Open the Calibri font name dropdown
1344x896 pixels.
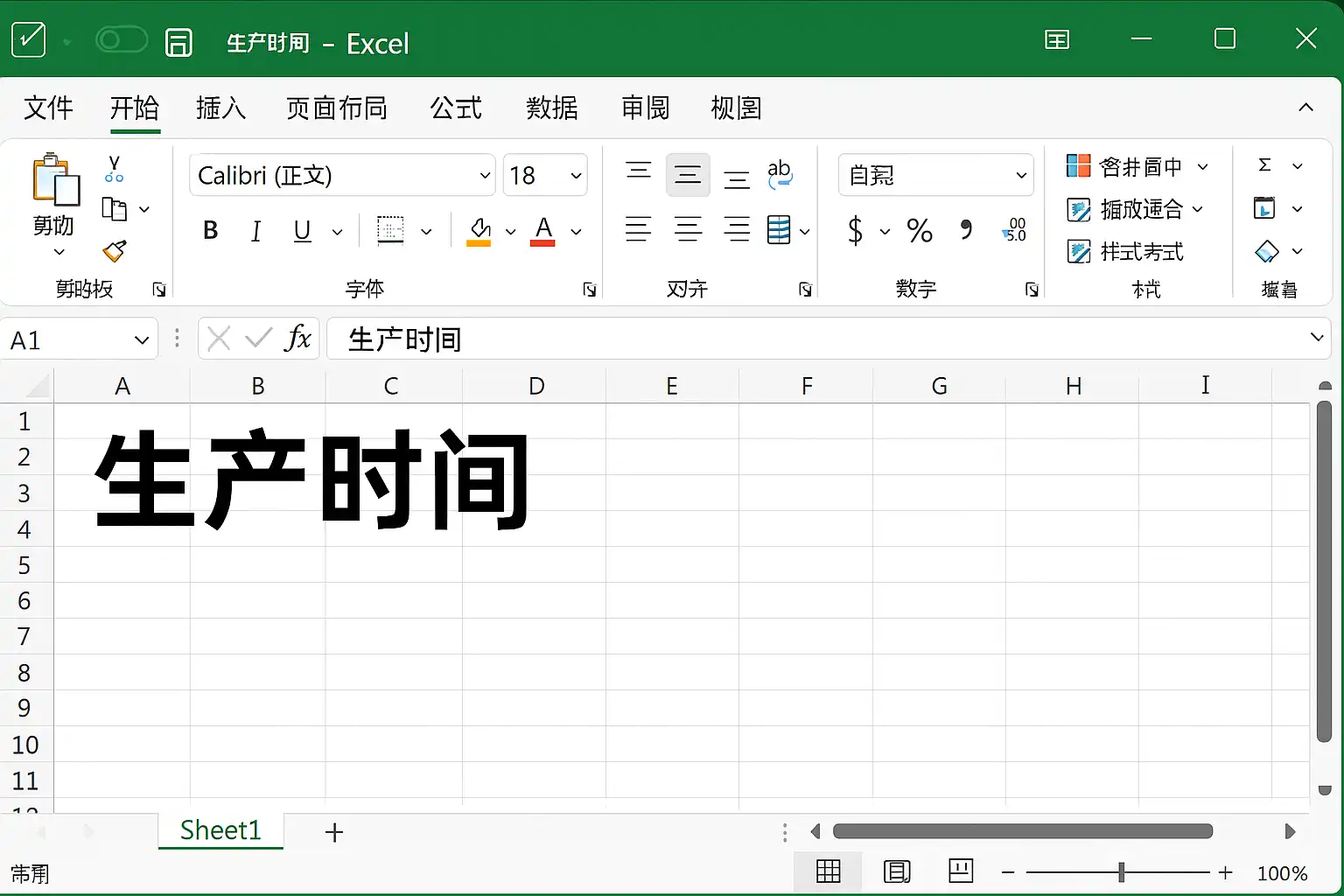pos(342,175)
